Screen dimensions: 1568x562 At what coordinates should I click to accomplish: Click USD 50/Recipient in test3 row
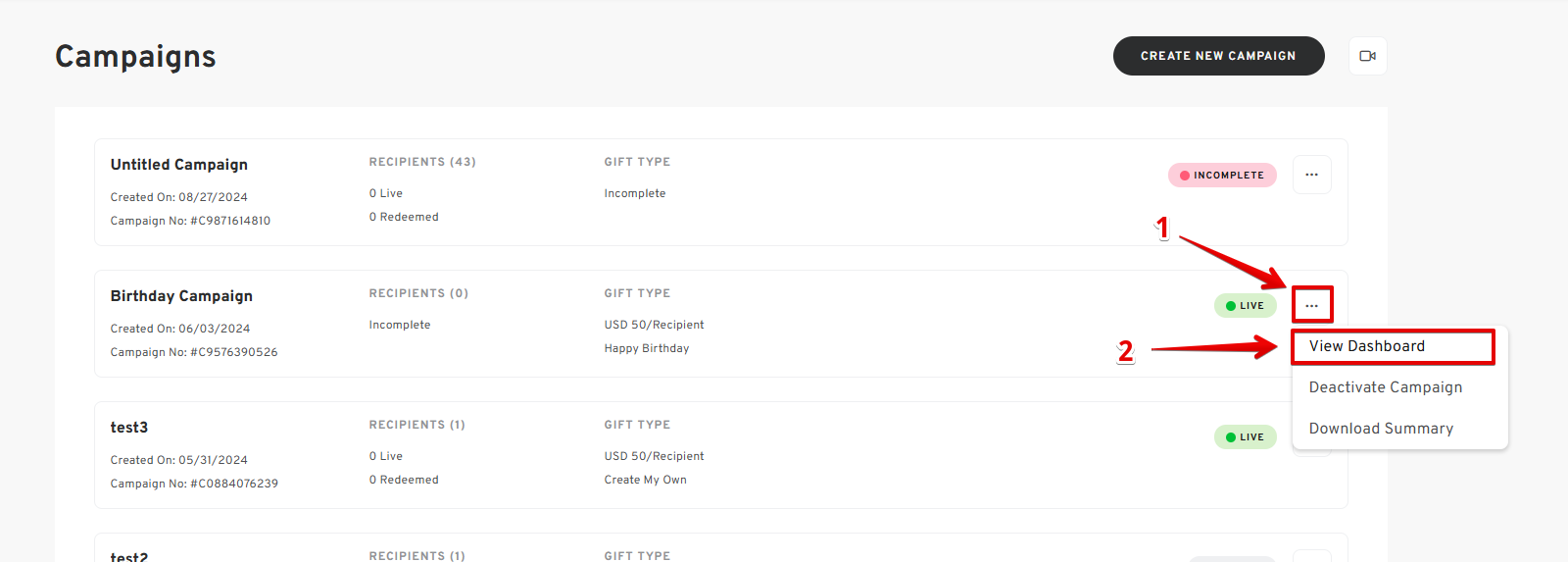(654, 456)
